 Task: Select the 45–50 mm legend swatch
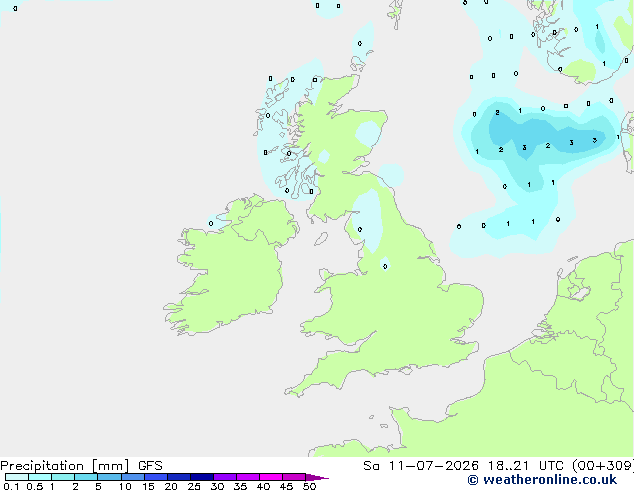(x=294, y=477)
